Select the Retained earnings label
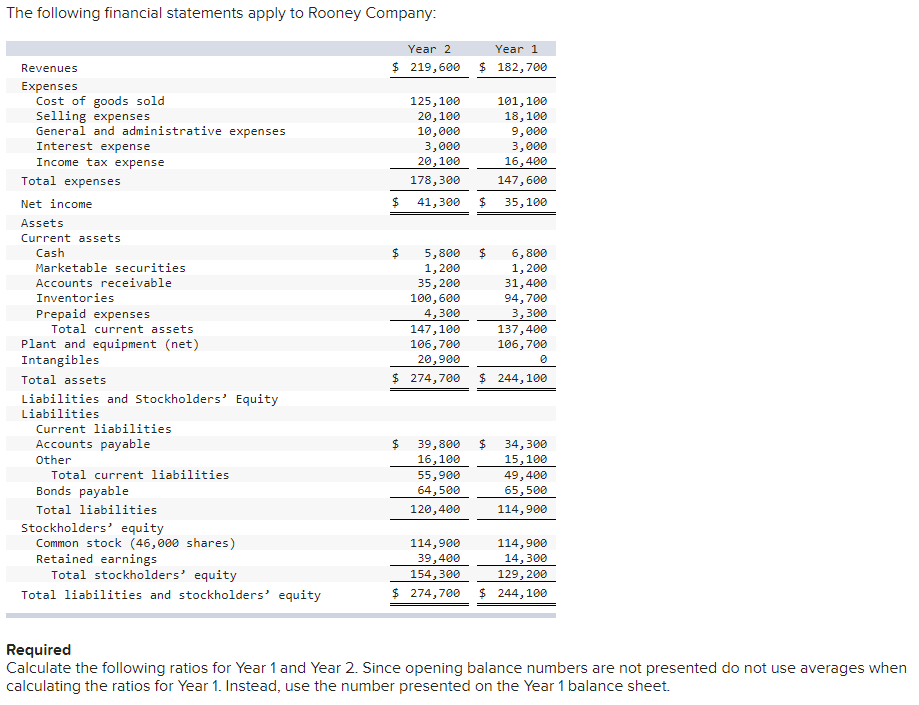The height and width of the screenshot is (705, 919). (97, 559)
